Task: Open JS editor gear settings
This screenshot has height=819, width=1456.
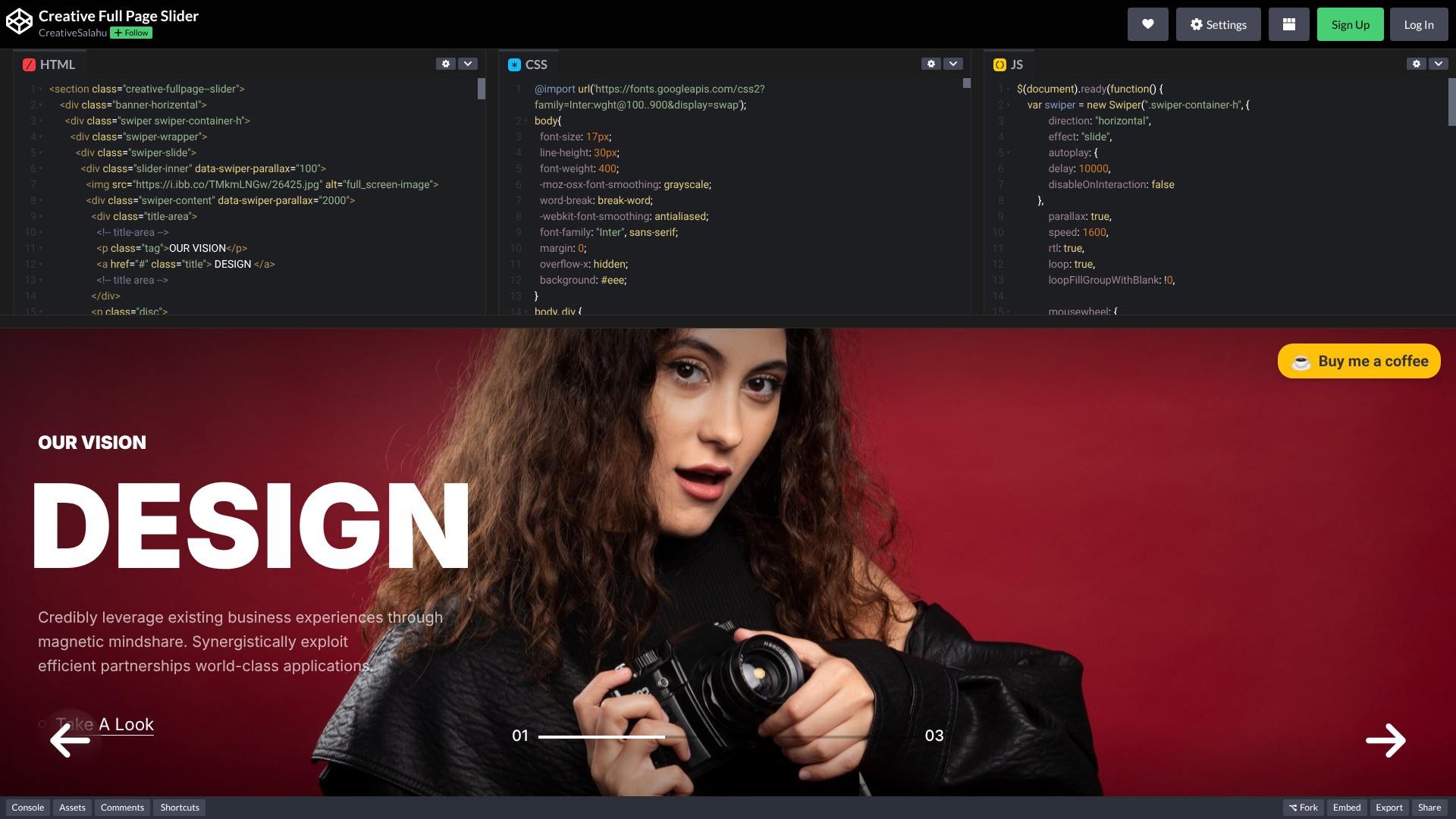Action: point(1416,64)
